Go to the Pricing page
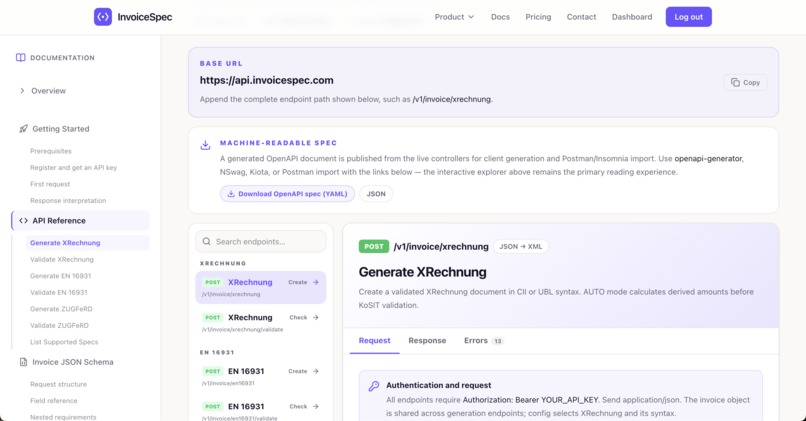Viewport: 806px width, 421px height. 538,17
